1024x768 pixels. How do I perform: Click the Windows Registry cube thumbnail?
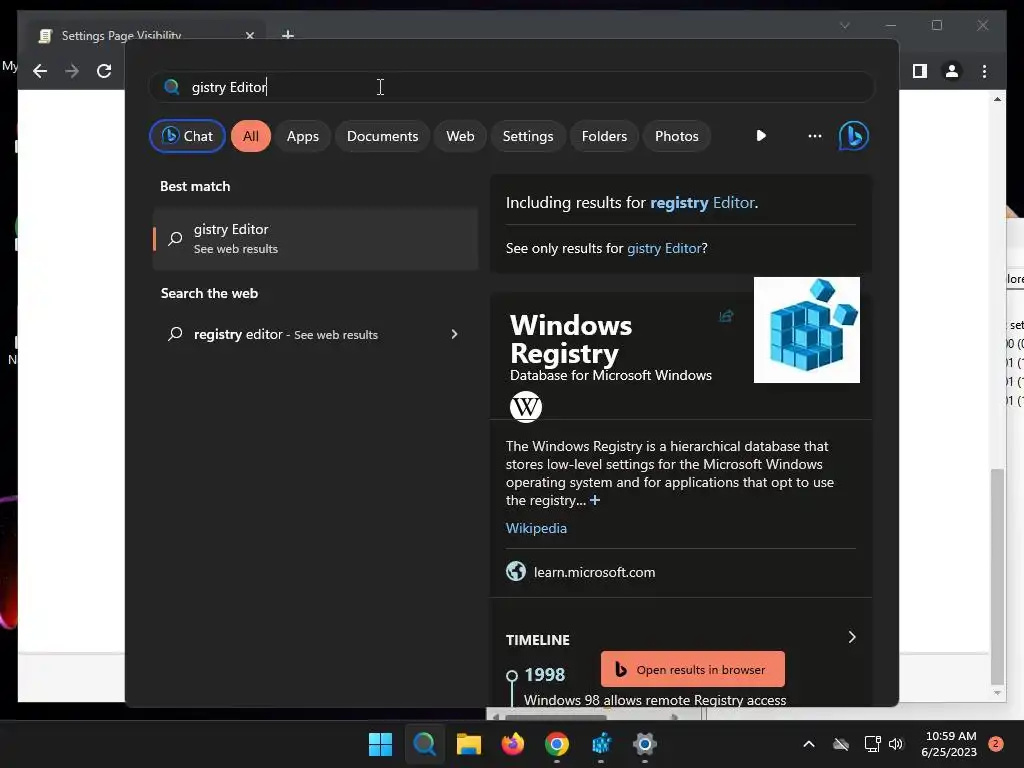[807, 330]
